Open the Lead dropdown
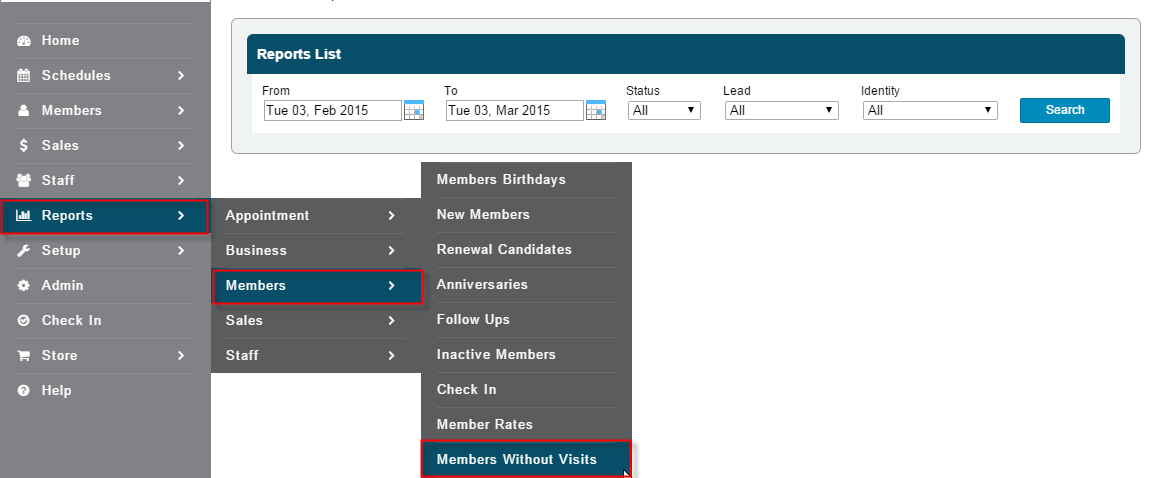 (782, 111)
